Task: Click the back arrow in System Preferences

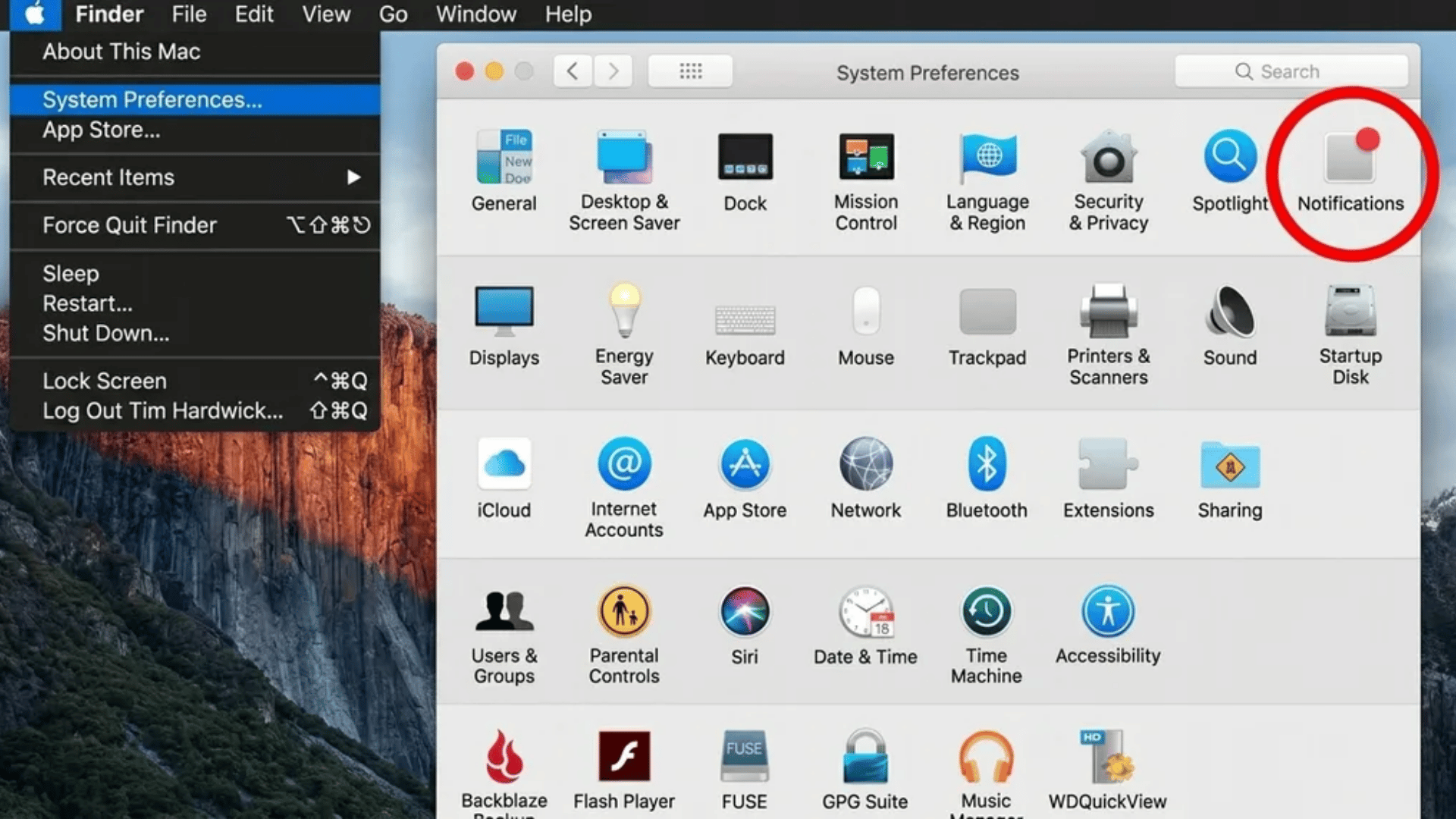Action: (573, 71)
